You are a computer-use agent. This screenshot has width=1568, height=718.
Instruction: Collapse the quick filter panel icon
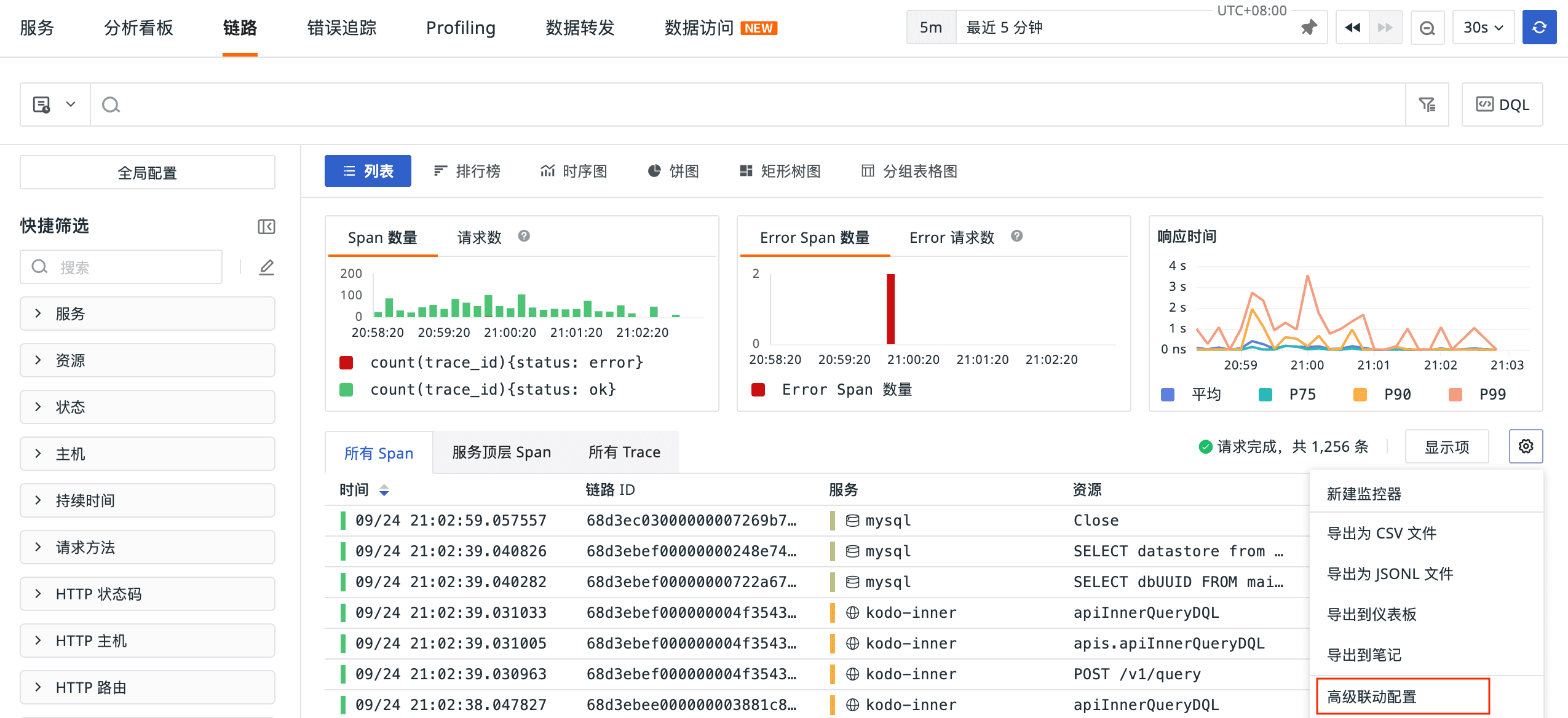tap(266, 226)
